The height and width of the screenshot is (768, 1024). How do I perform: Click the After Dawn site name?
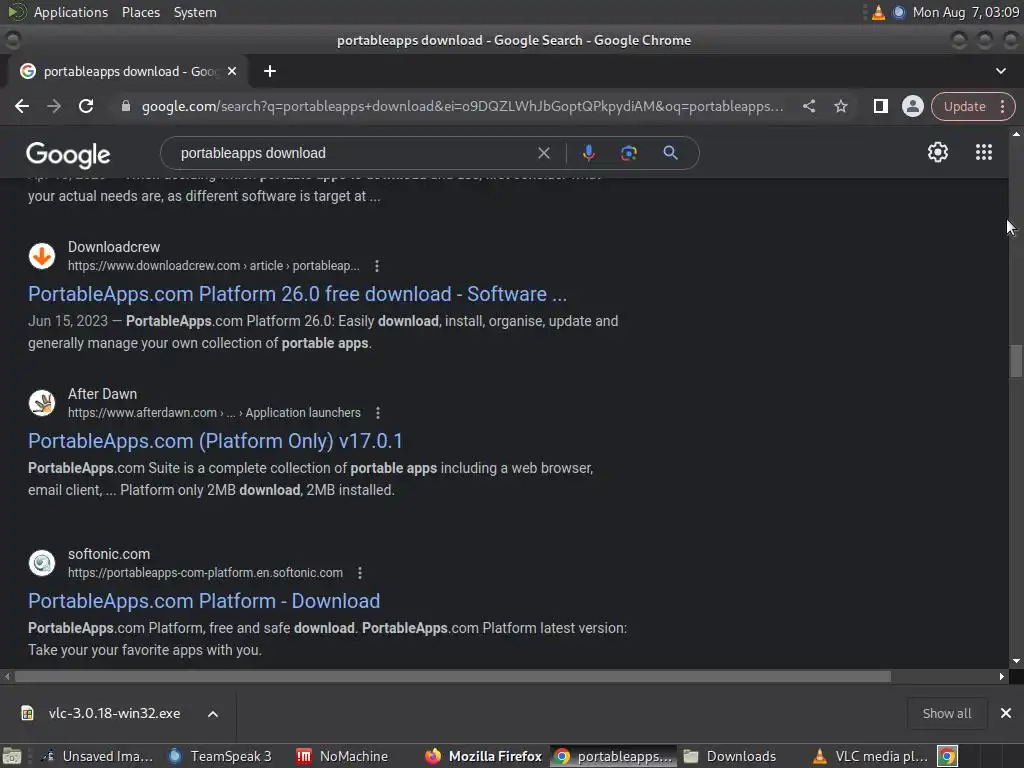[x=103, y=394]
